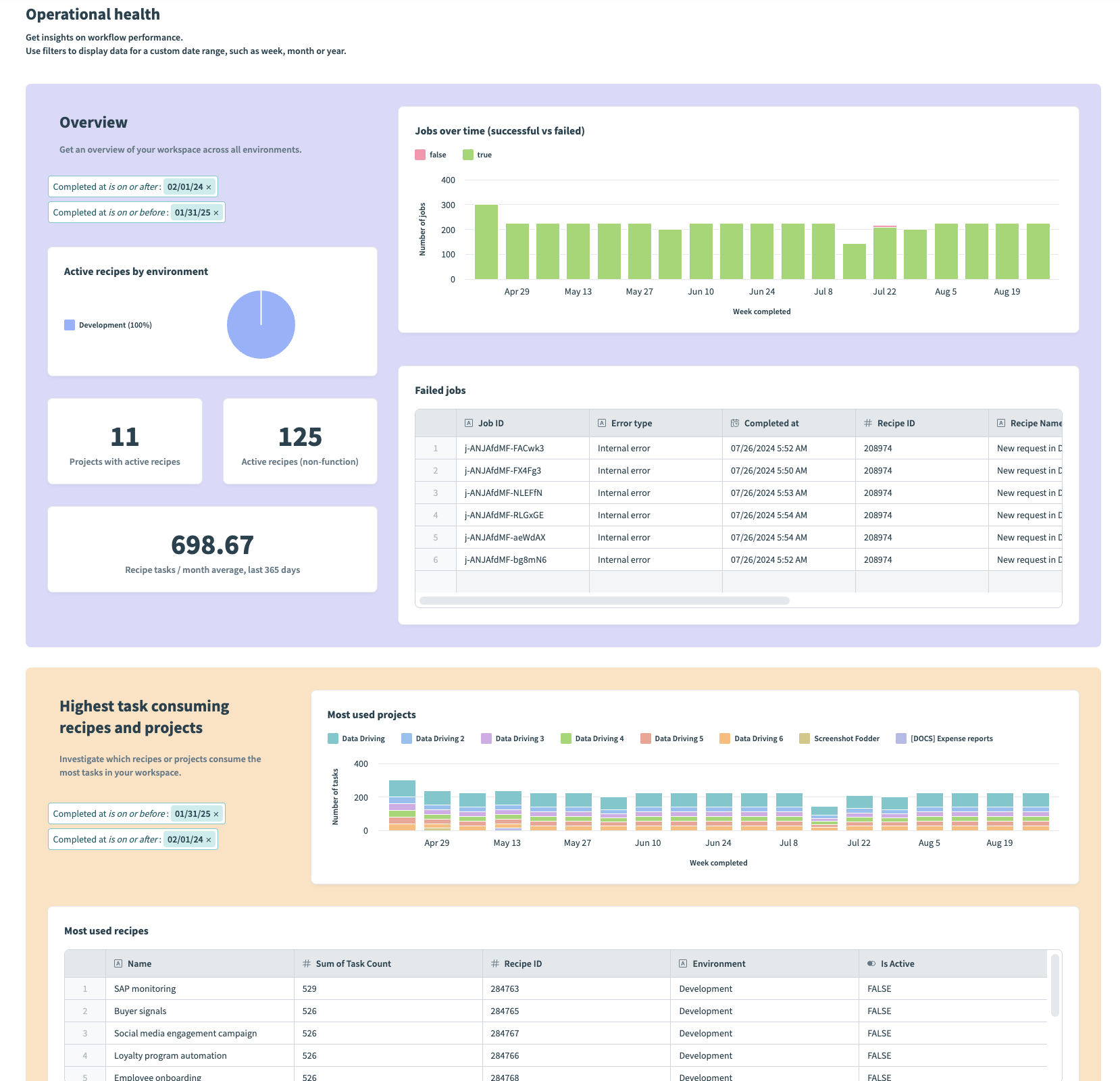The width and height of the screenshot is (1120, 1081).
Task: Click the horizontal scrollbar under Failed jobs table
Action: tap(605, 599)
